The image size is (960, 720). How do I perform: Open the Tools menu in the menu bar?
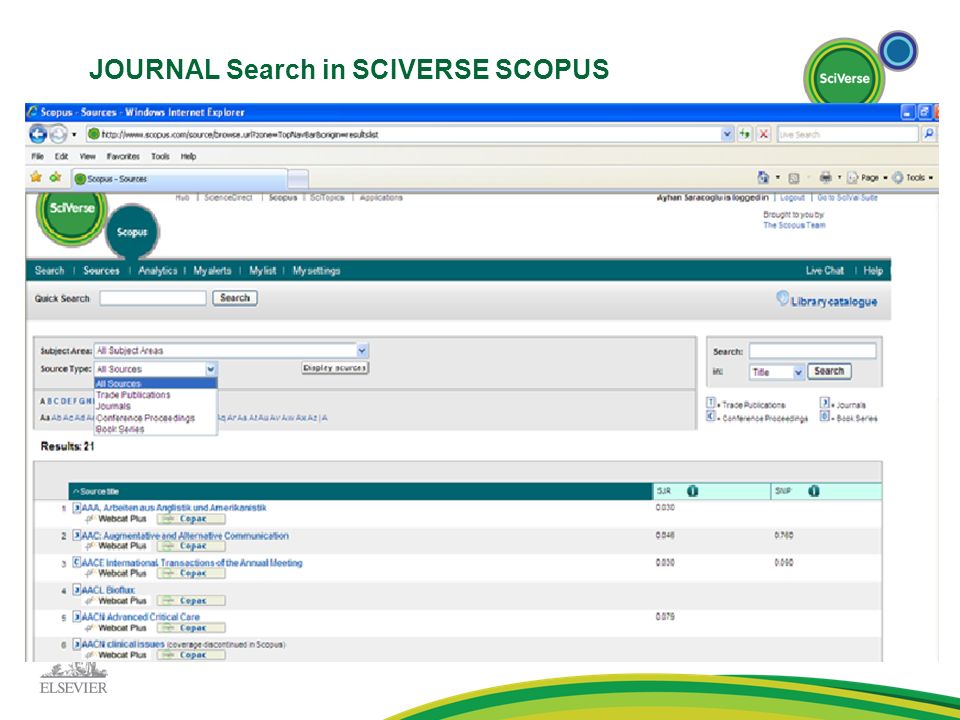[160, 157]
